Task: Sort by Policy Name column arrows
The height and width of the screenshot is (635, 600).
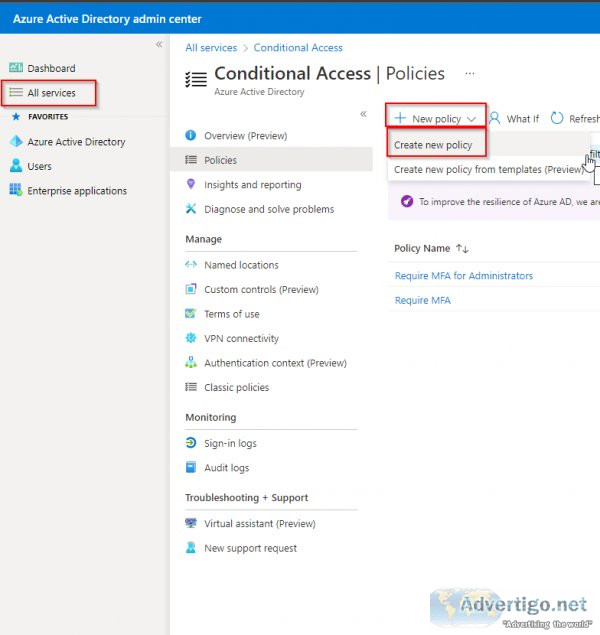Action: (x=462, y=248)
